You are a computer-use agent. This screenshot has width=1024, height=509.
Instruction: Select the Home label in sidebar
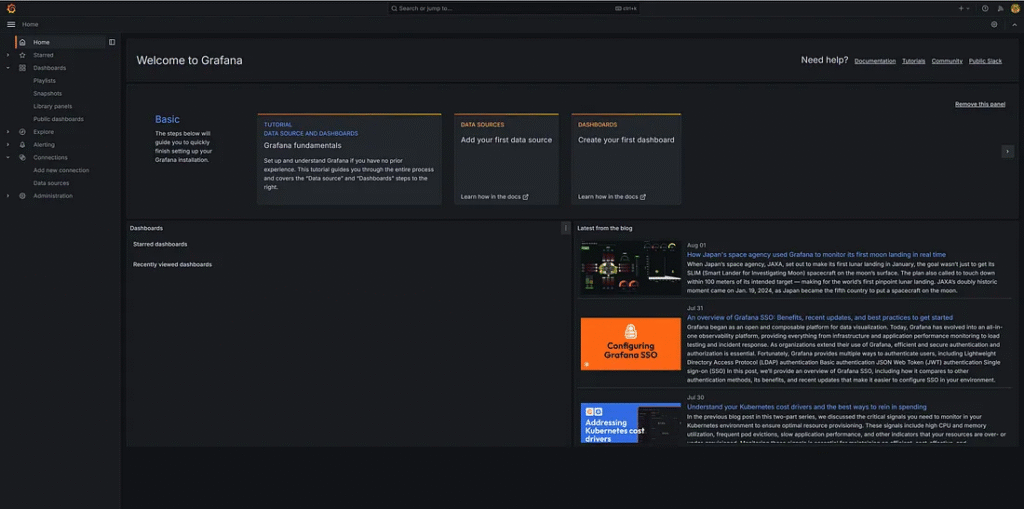pyautogui.click(x=41, y=42)
